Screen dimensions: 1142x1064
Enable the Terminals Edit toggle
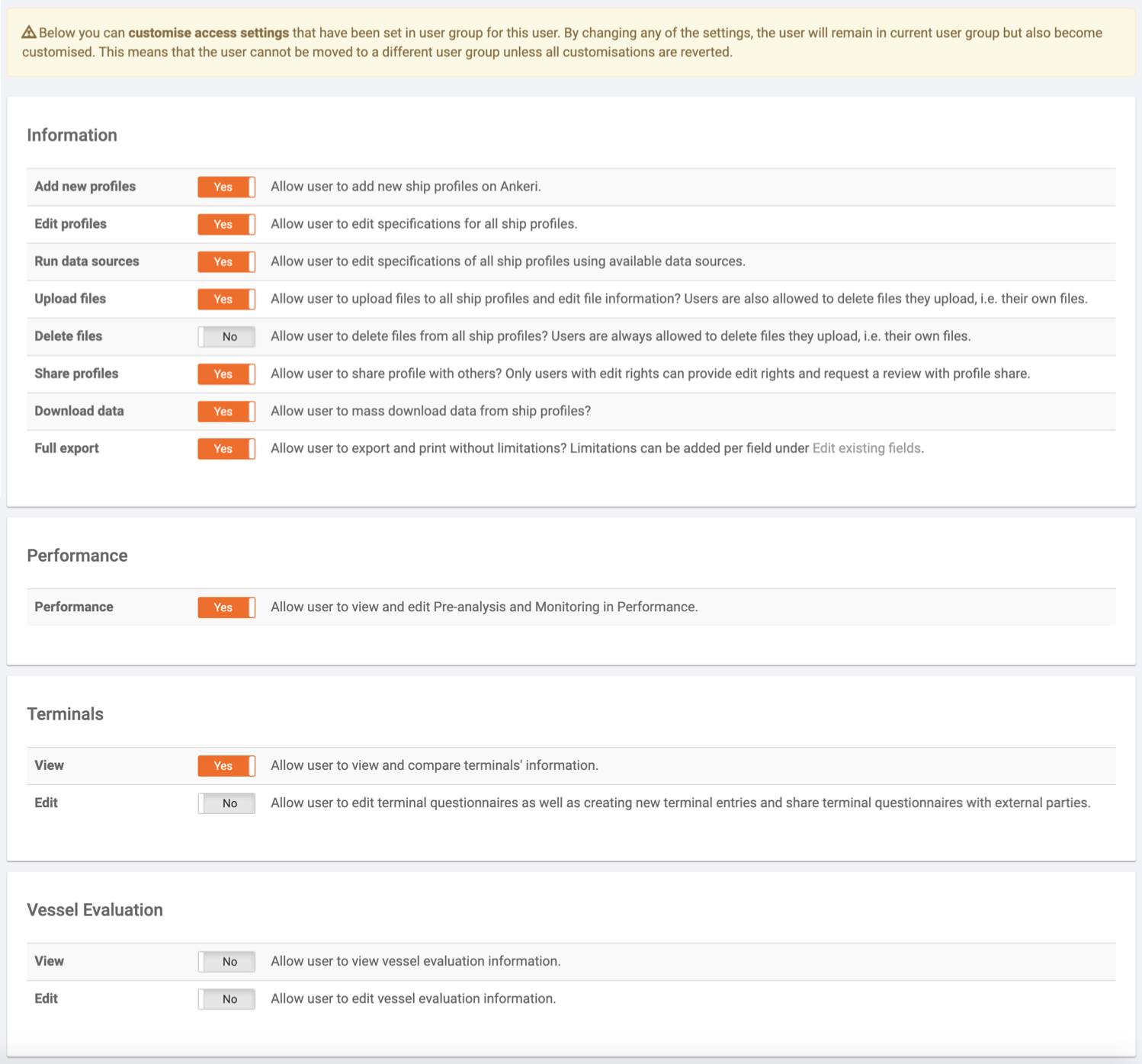pos(226,803)
